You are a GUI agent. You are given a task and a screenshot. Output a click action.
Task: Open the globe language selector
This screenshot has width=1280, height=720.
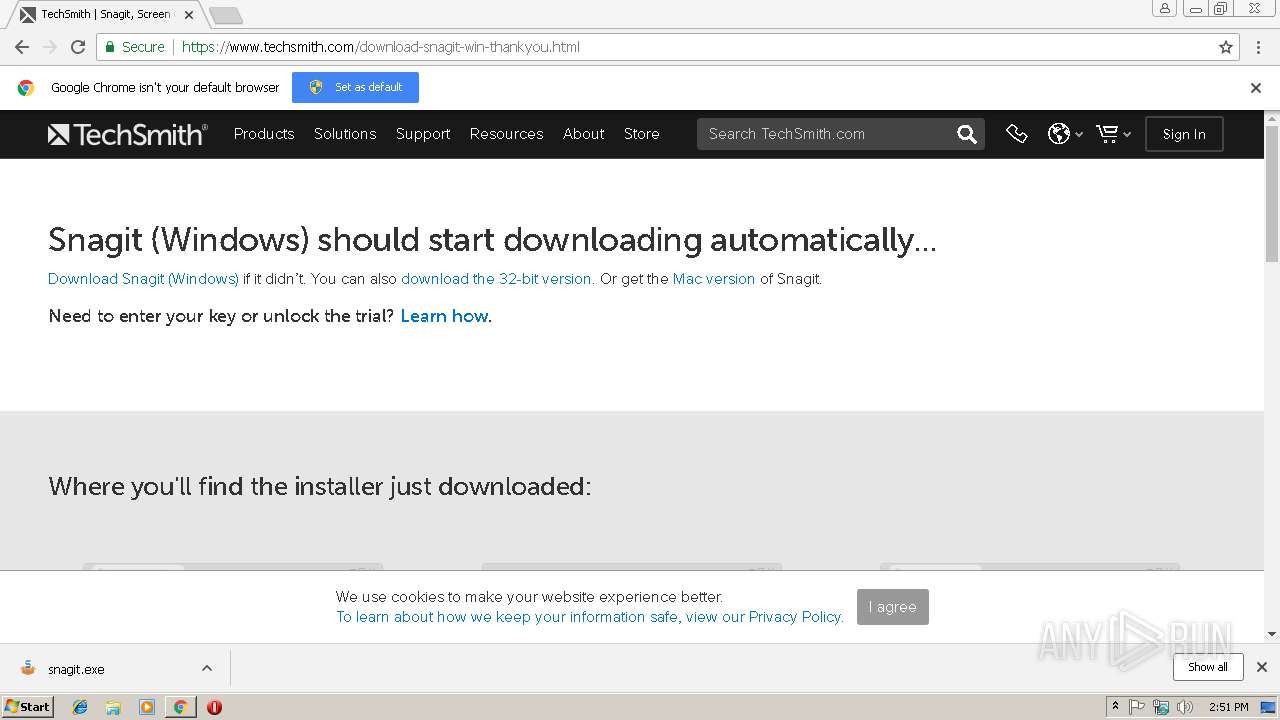(x=1065, y=134)
